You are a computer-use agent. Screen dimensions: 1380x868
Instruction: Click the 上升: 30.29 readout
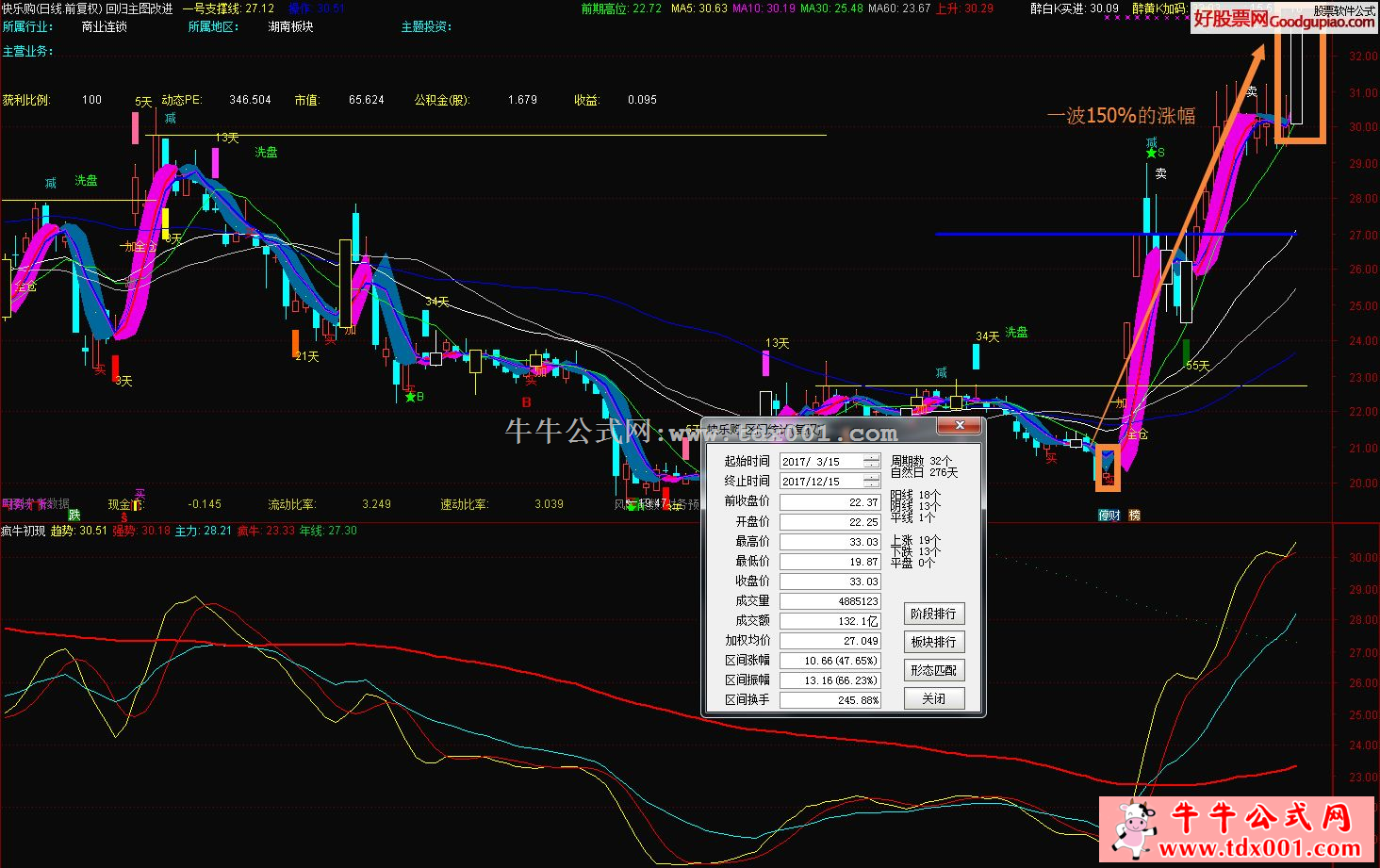(964, 8)
